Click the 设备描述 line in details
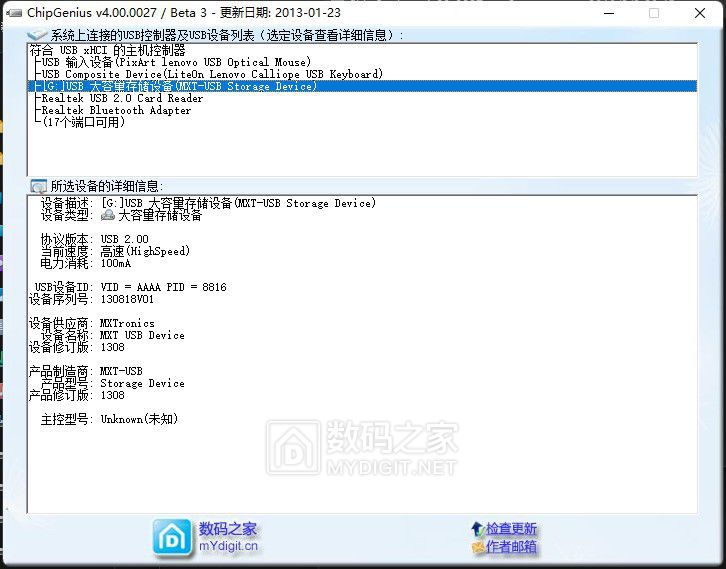Image resolution: width=726 pixels, height=569 pixels. (x=208, y=203)
